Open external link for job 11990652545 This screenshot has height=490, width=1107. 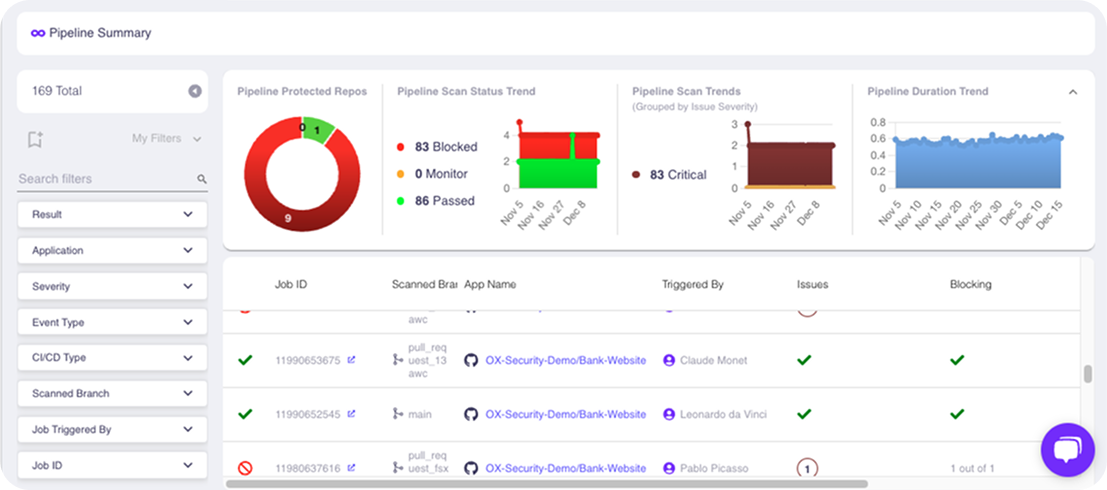(x=352, y=414)
